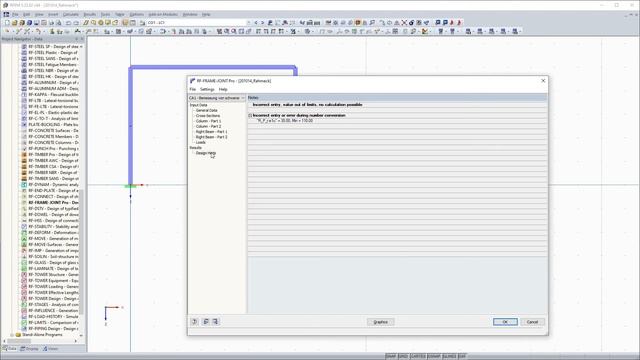Viewport: 640px width, 360px height.
Task: Go to next load case arrow
Action: pos(262,23)
